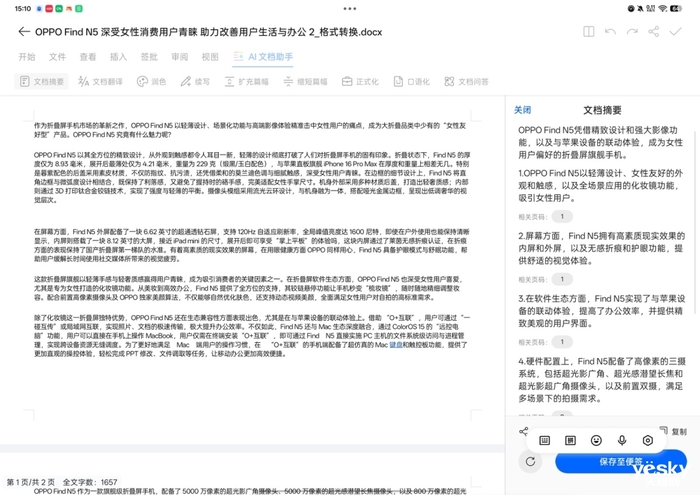Share the summary via panel share icon
The height and width of the screenshot is (495, 700).
pos(523,431)
